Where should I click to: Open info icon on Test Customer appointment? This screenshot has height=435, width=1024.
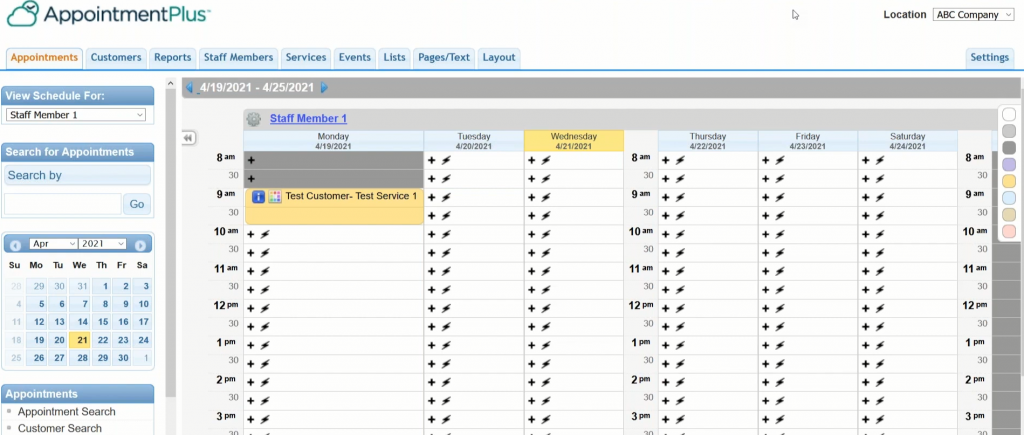click(258, 197)
